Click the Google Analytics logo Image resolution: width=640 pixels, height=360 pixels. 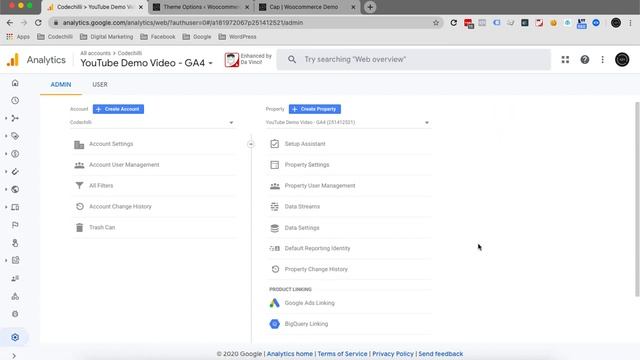13,60
